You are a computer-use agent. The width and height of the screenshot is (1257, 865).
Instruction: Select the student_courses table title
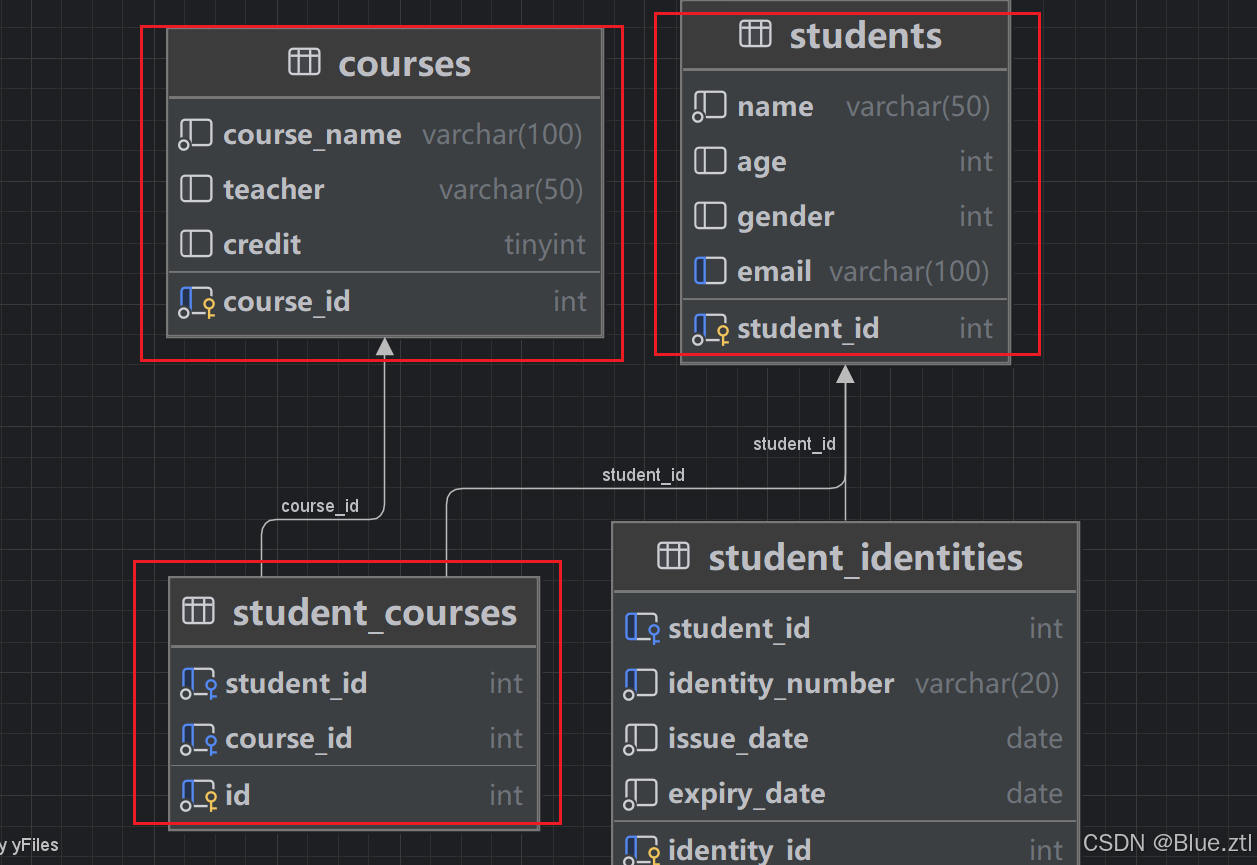tap(375, 612)
